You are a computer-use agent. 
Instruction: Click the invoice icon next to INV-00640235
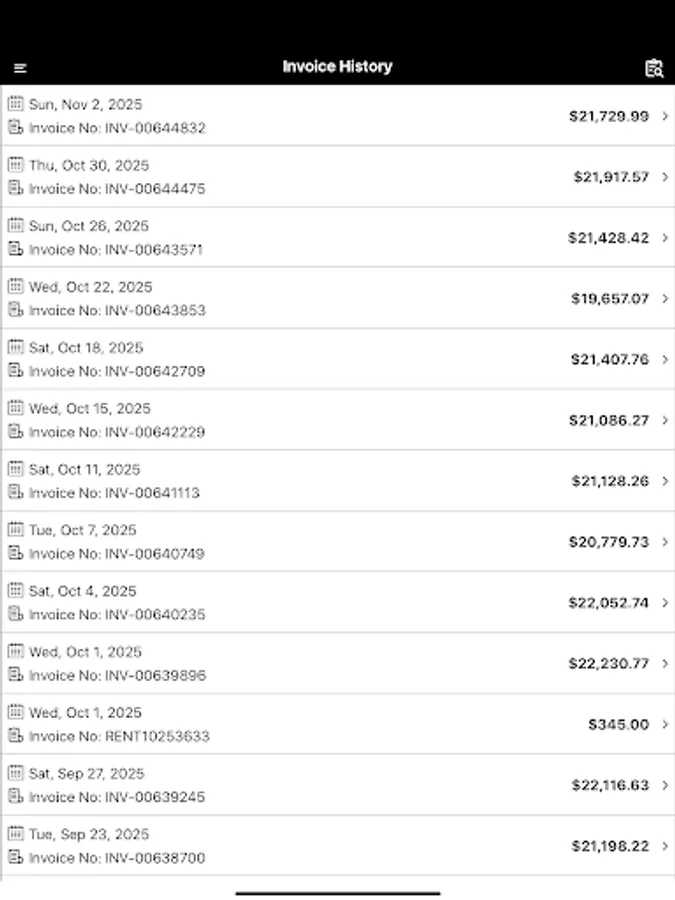pos(15,614)
